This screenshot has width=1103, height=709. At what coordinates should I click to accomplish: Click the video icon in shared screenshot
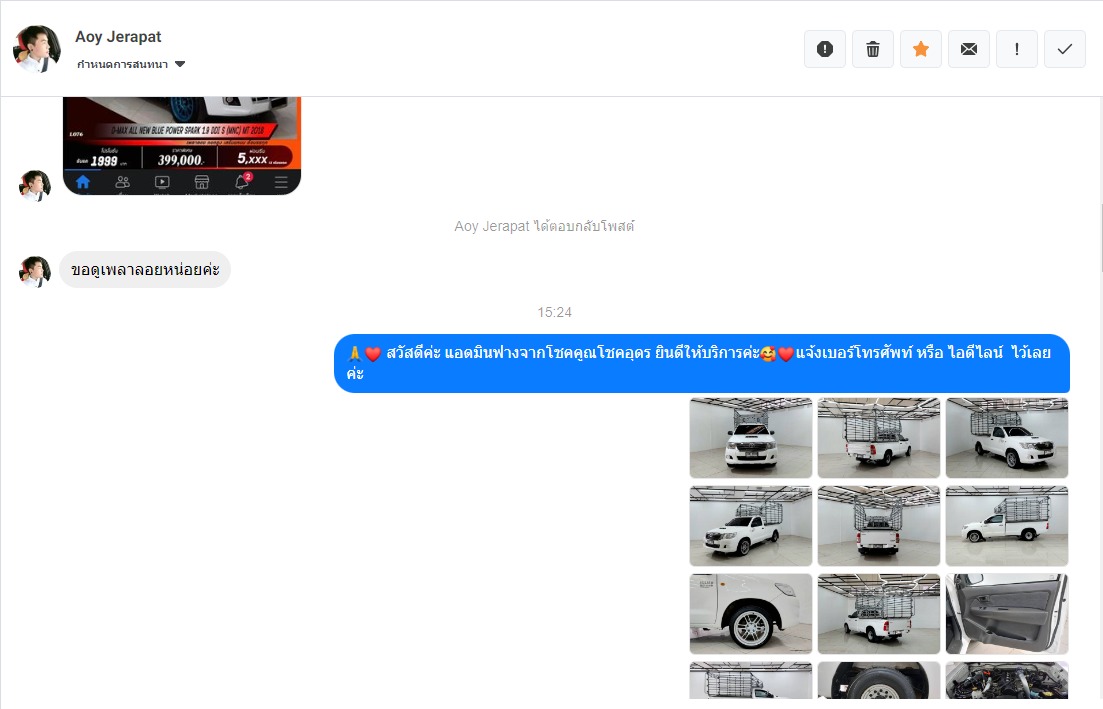[162, 182]
